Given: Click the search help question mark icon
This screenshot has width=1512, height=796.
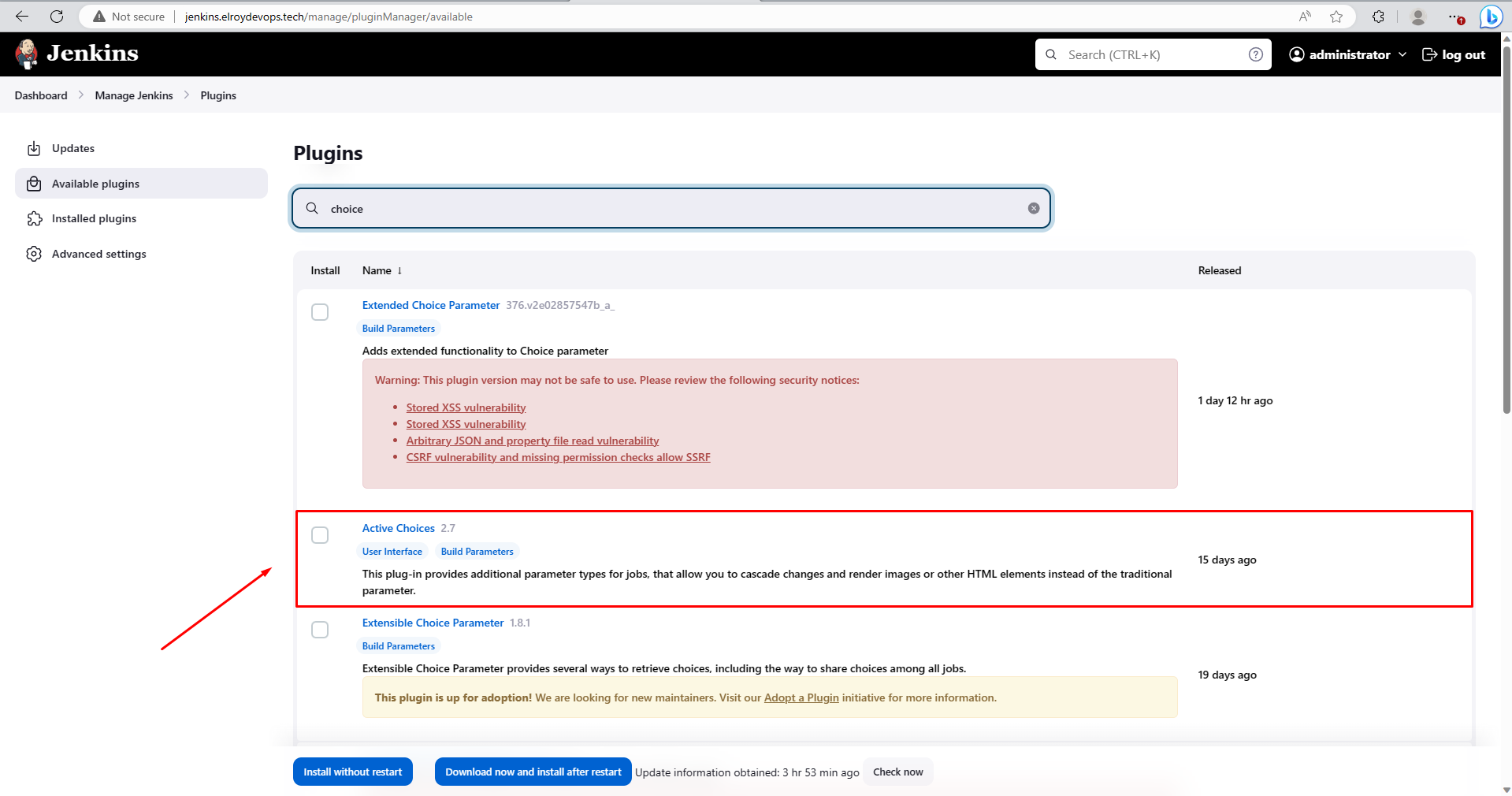Looking at the screenshot, I should (1256, 54).
